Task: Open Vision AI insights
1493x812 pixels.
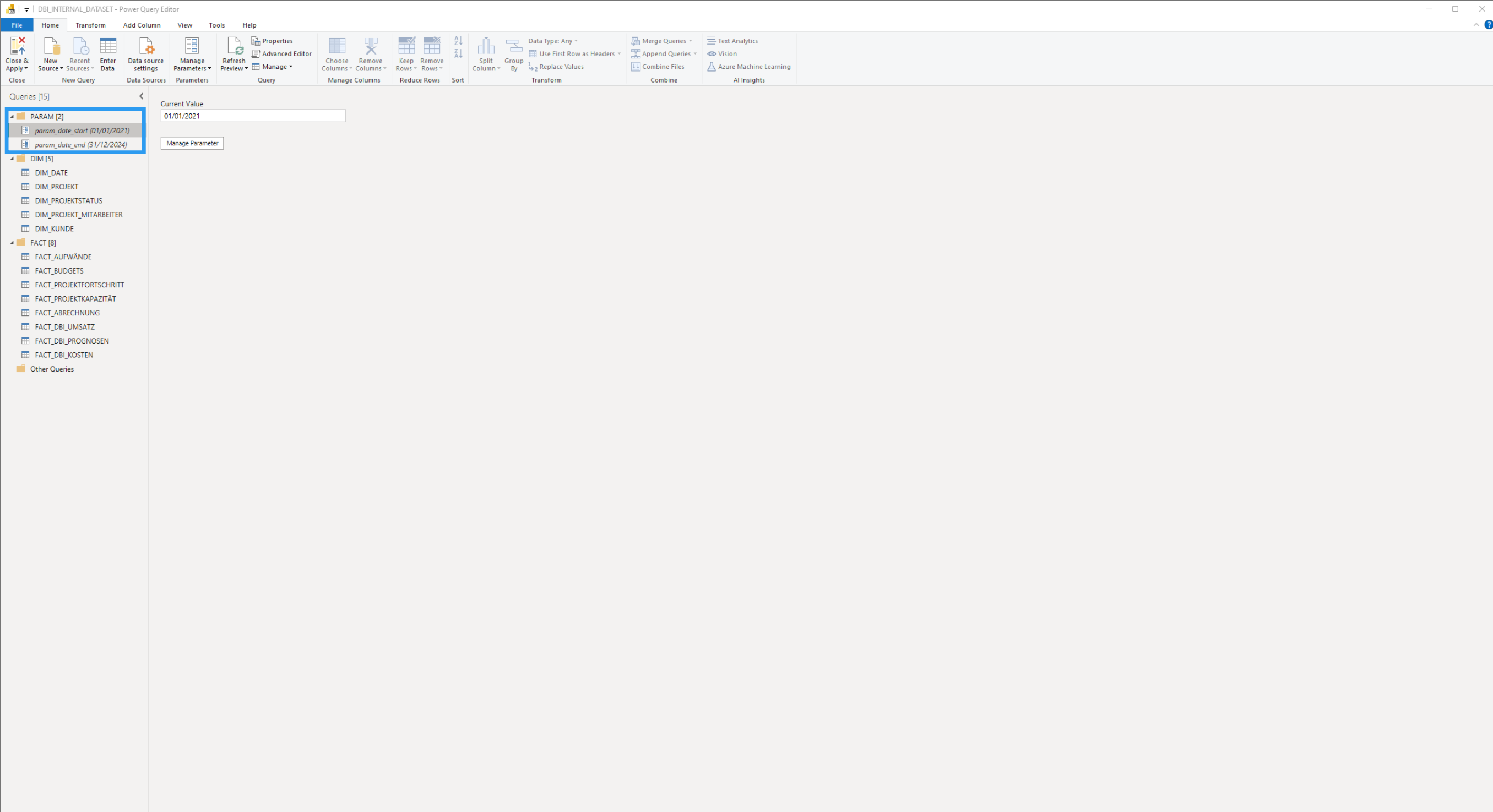Action: tap(722, 54)
